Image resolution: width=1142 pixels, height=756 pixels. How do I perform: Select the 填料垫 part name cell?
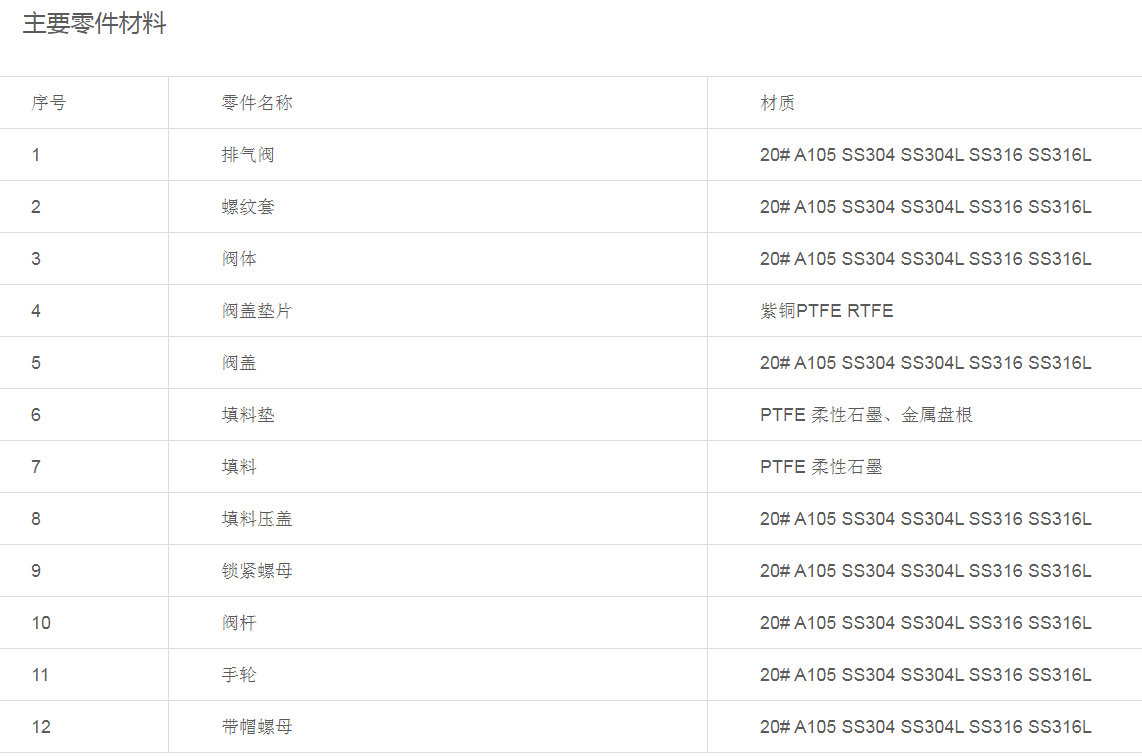pos(248,415)
